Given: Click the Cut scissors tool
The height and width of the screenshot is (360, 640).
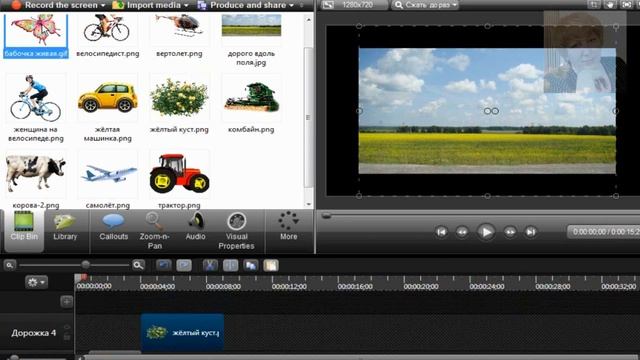Looking at the screenshot, I should [210, 265].
